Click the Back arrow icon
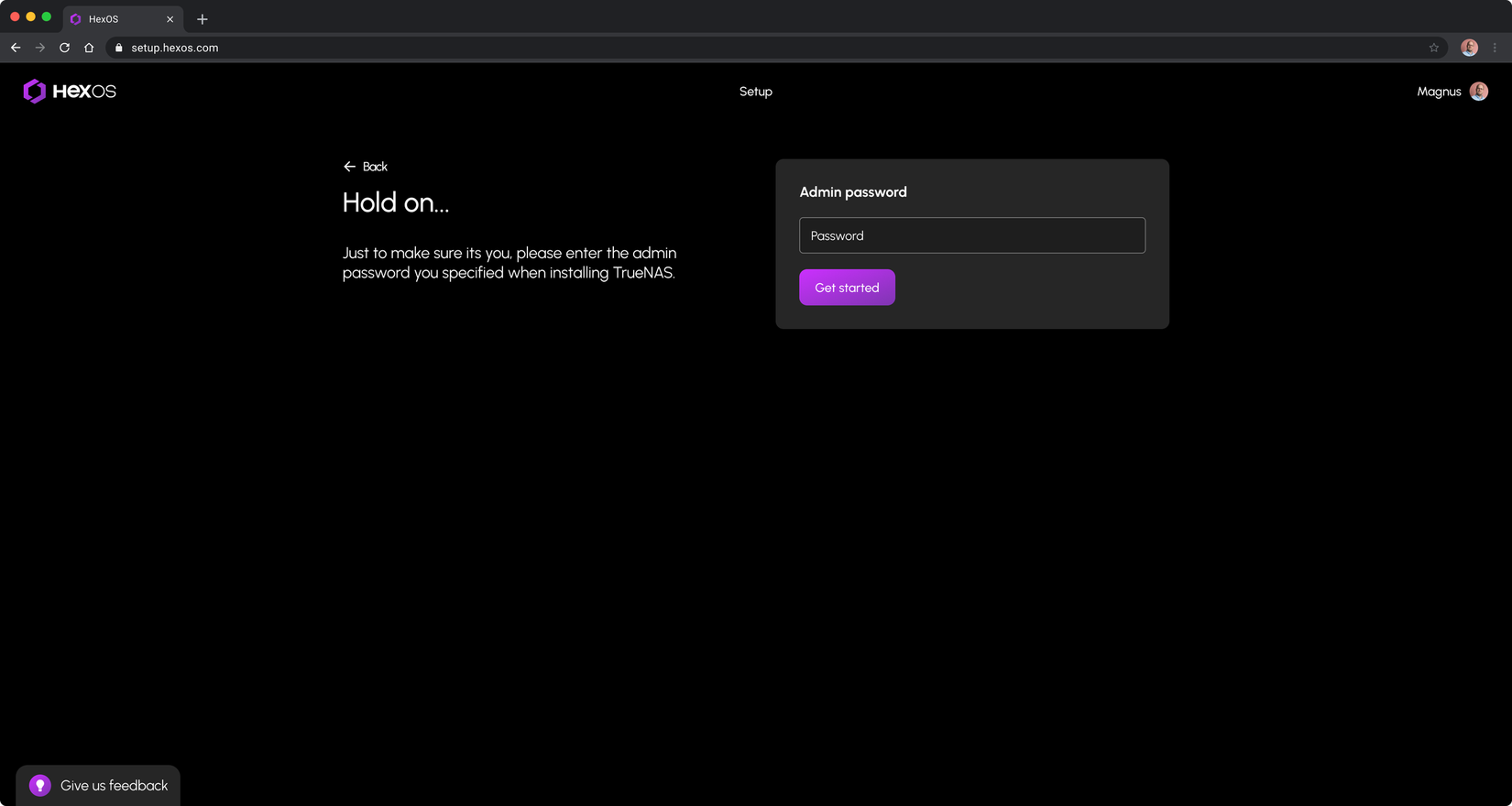 (x=349, y=167)
